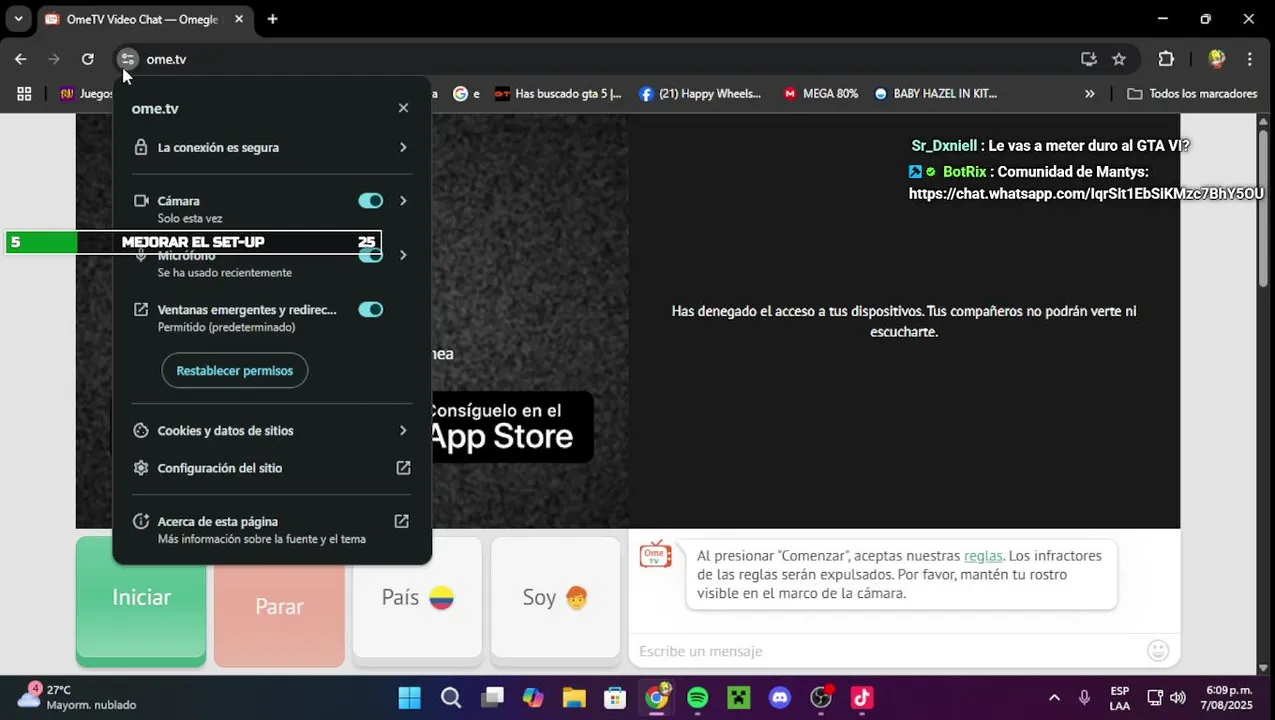Select the OmeTV Video Chat tab
Image resolution: width=1275 pixels, height=720 pixels.
(140, 19)
